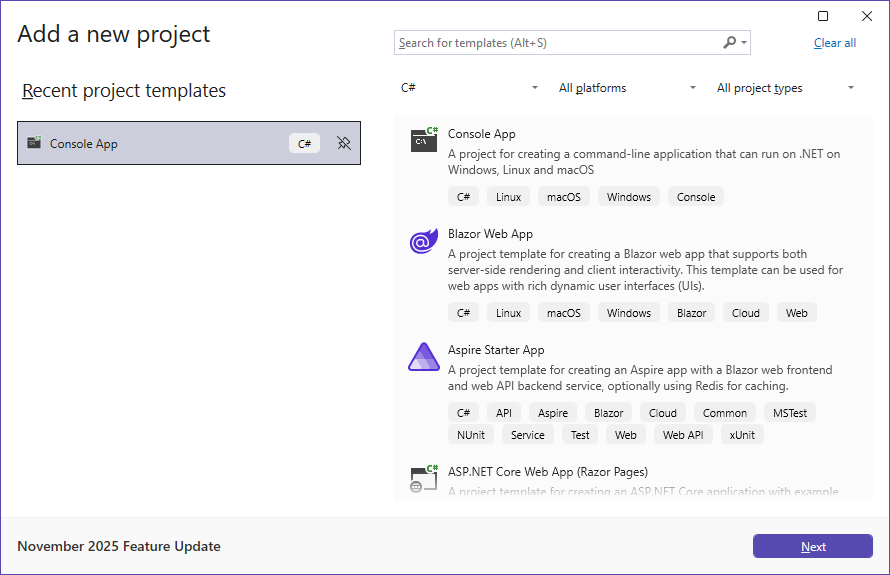Click the Console App template icon in results list

[x=424, y=140]
